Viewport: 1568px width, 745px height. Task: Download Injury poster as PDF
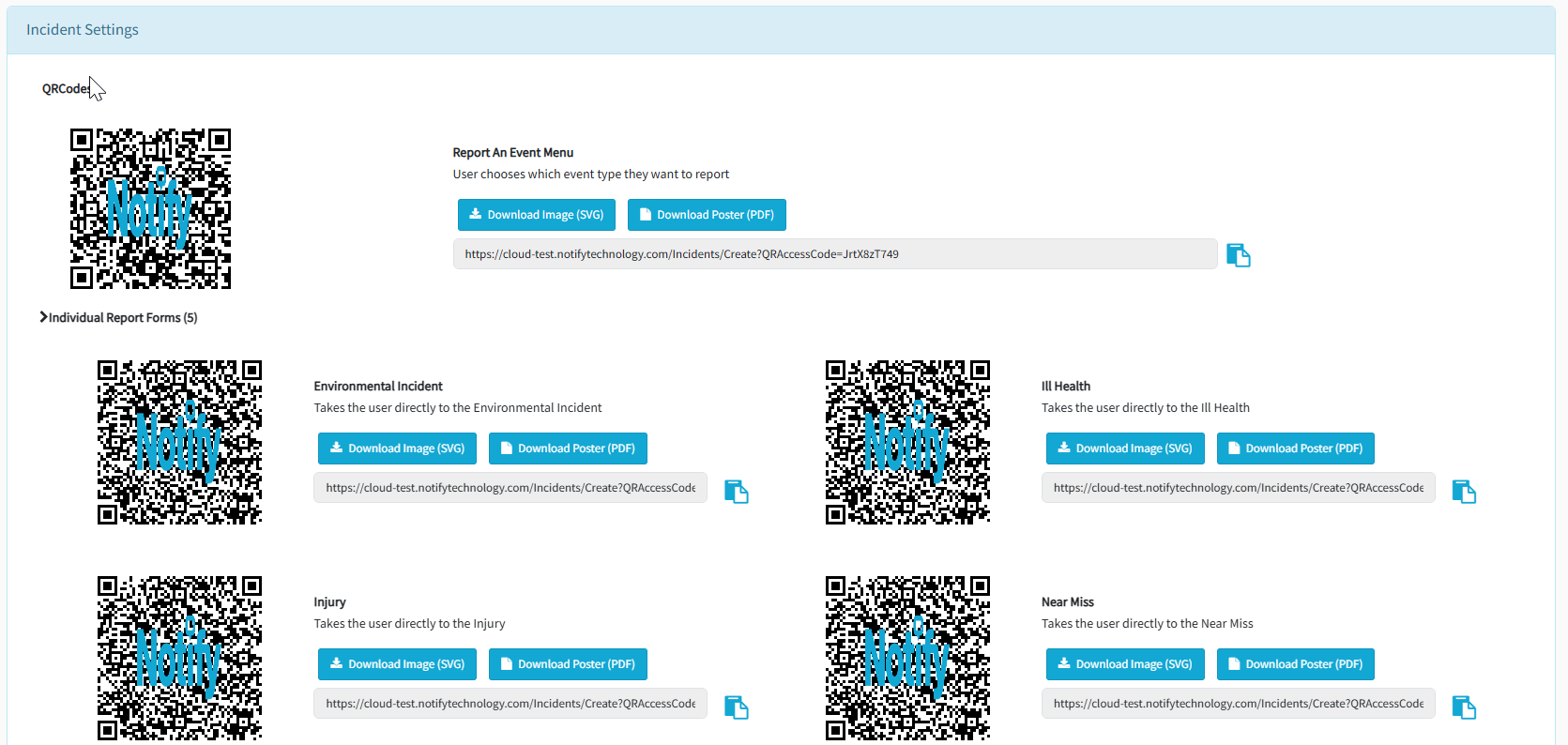click(x=567, y=664)
